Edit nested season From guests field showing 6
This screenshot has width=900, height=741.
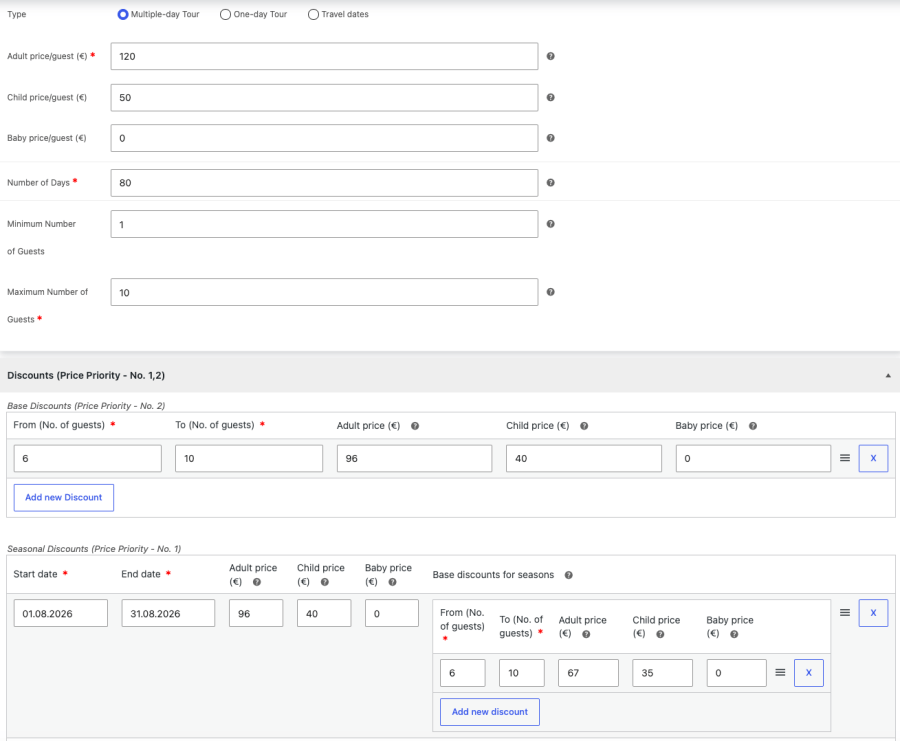[x=463, y=673]
